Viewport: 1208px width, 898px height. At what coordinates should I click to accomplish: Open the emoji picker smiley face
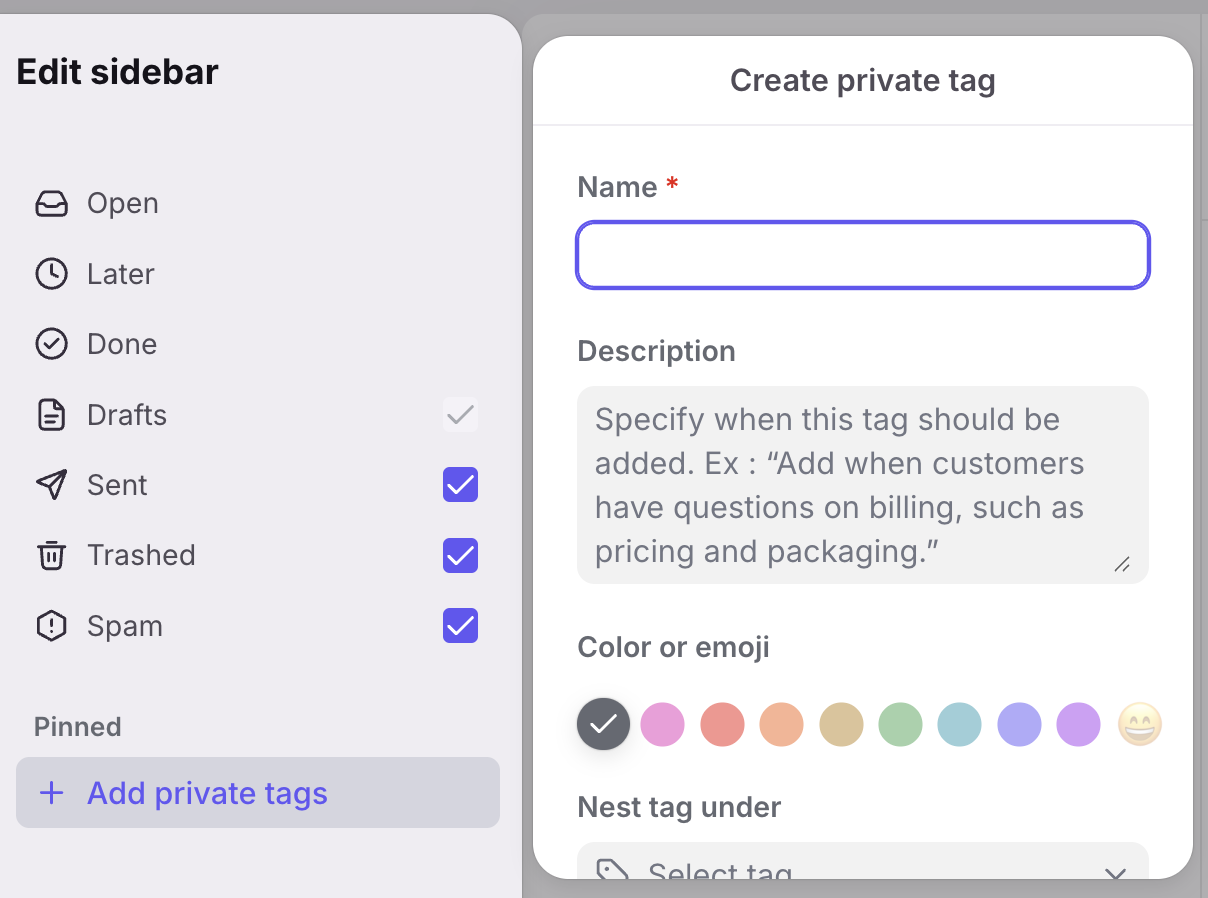[1139, 724]
